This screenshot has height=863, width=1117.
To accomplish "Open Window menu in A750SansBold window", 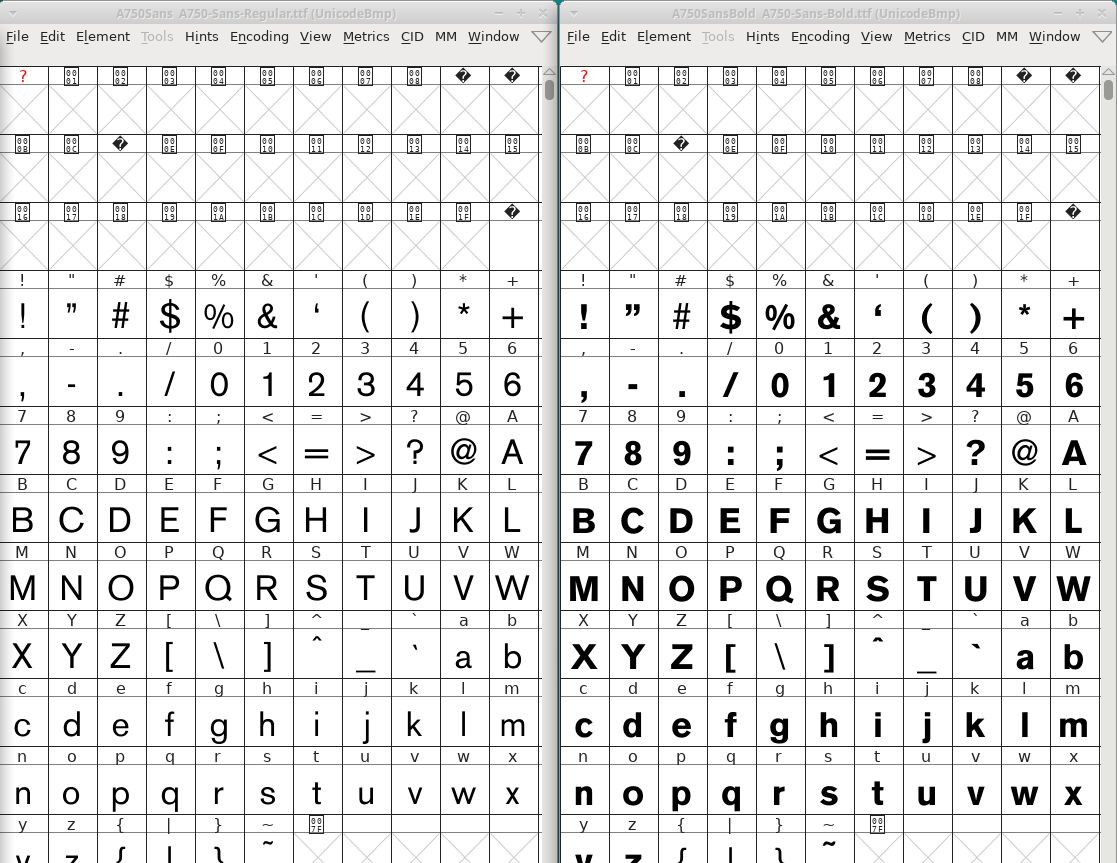I will pos(1055,36).
